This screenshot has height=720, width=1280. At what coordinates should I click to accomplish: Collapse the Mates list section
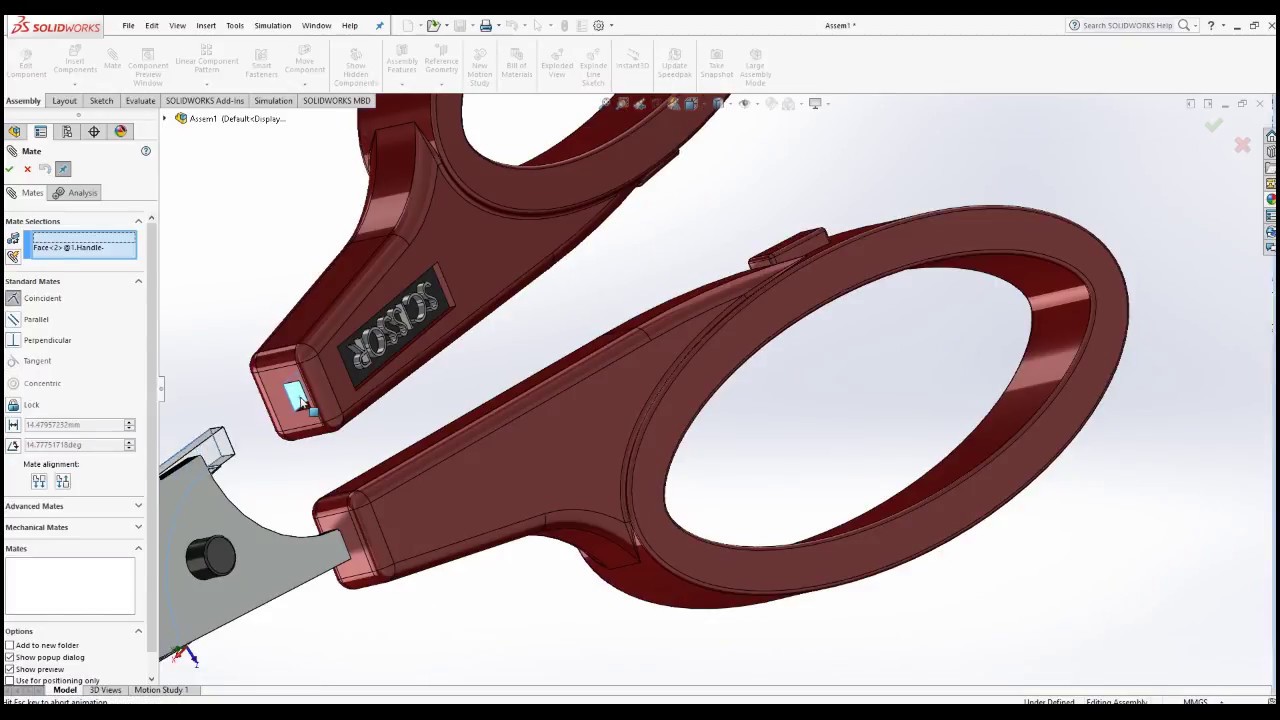click(138, 548)
